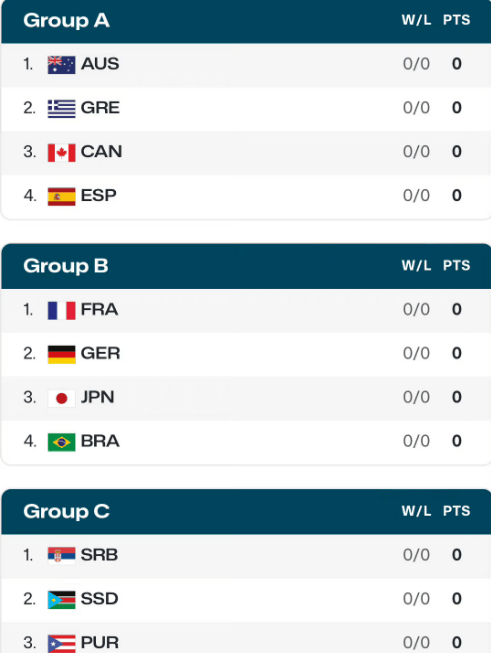Click the PTS column header in Group A
This screenshot has height=653, width=491.
tap(456, 20)
